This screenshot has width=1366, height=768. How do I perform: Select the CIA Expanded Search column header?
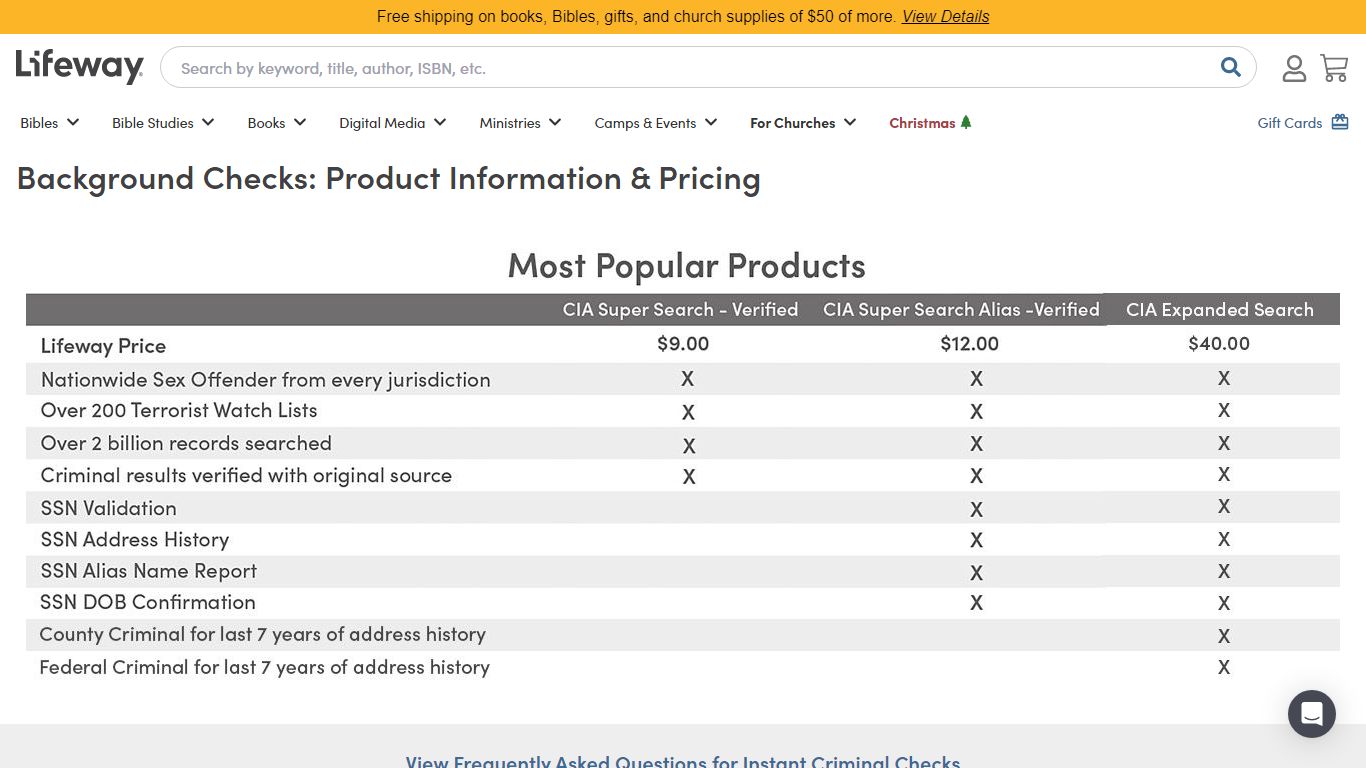point(1220,310)
